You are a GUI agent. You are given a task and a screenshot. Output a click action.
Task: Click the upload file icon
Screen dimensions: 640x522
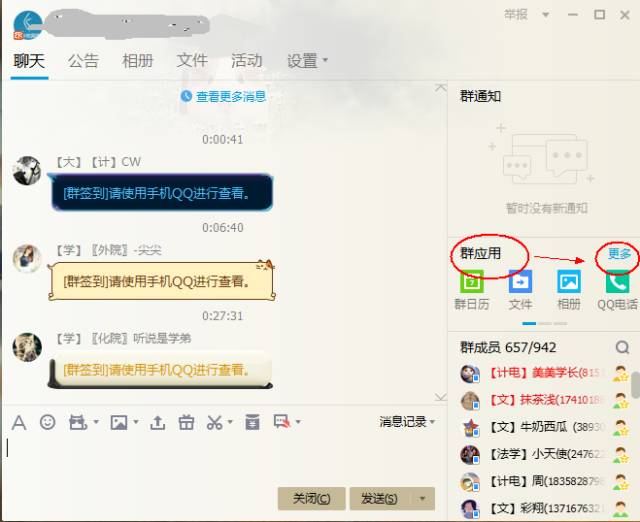point(158,422)
